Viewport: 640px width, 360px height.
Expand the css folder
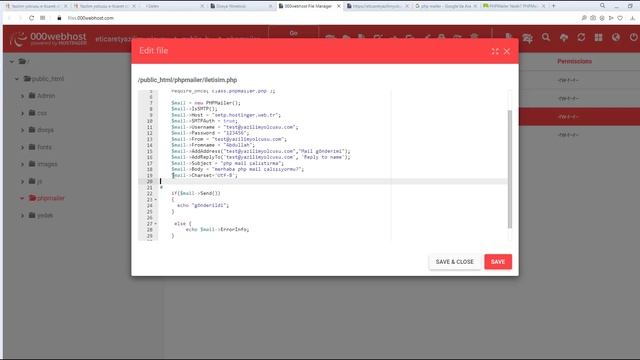click(x=23, y=113)
